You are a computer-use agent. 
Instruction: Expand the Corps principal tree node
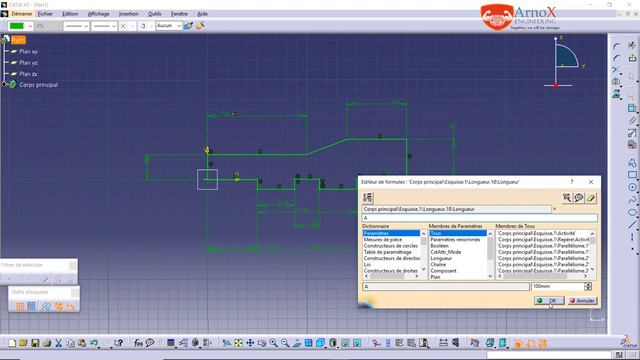coord(4,84)
